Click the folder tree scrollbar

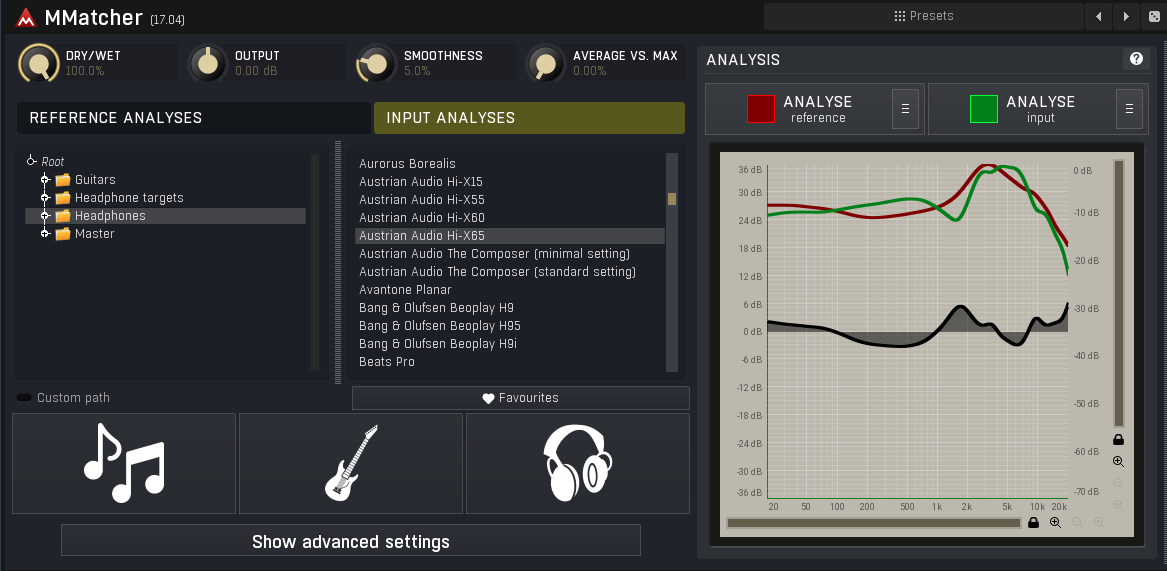(x=315, y=261)
